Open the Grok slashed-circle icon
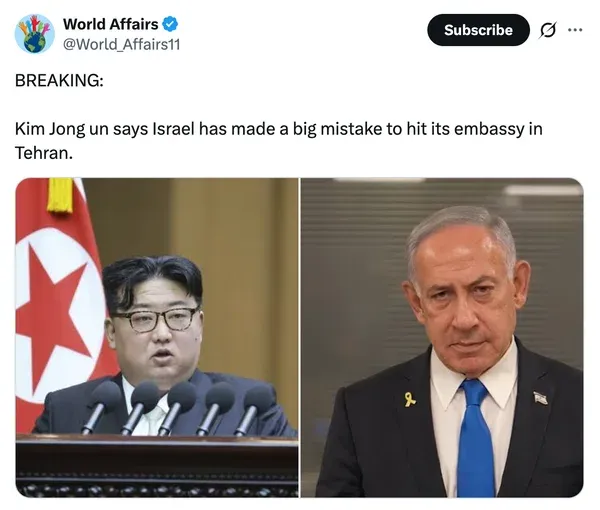Screen dimensions: 600x510 coord(547,30)
